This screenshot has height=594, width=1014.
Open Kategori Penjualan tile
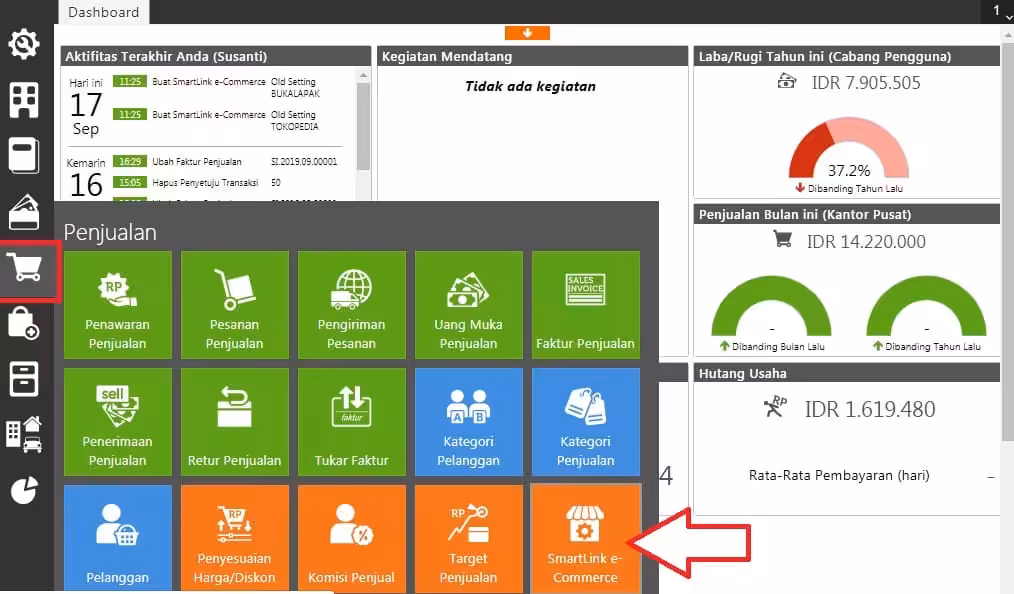(x=586, y=421)
